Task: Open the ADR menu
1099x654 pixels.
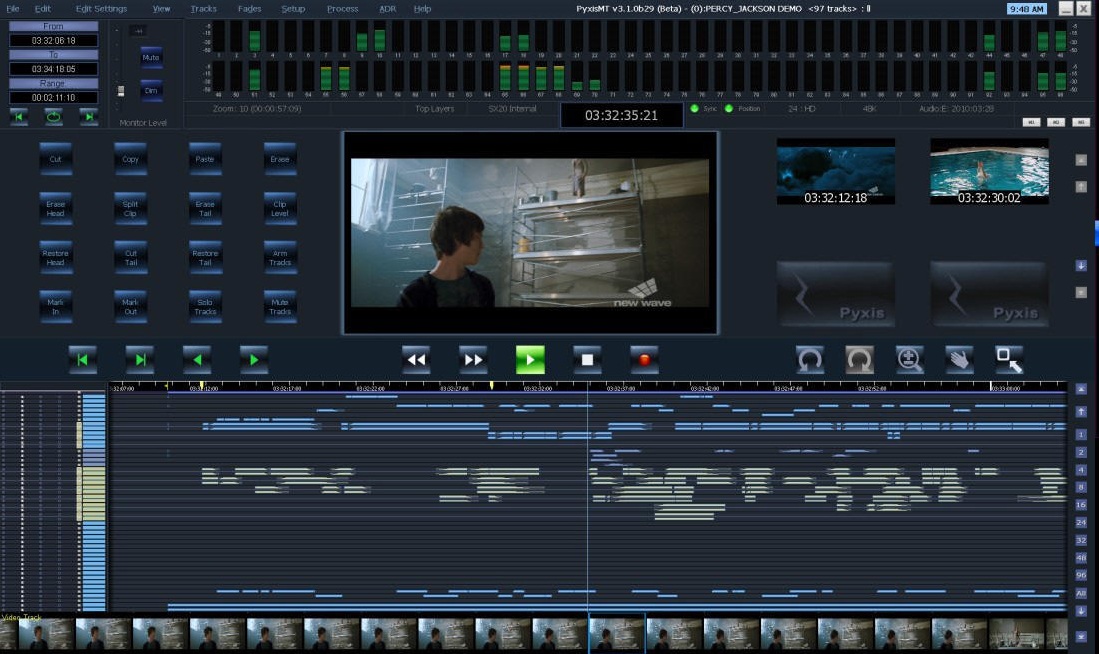Action: click(388, 8)
